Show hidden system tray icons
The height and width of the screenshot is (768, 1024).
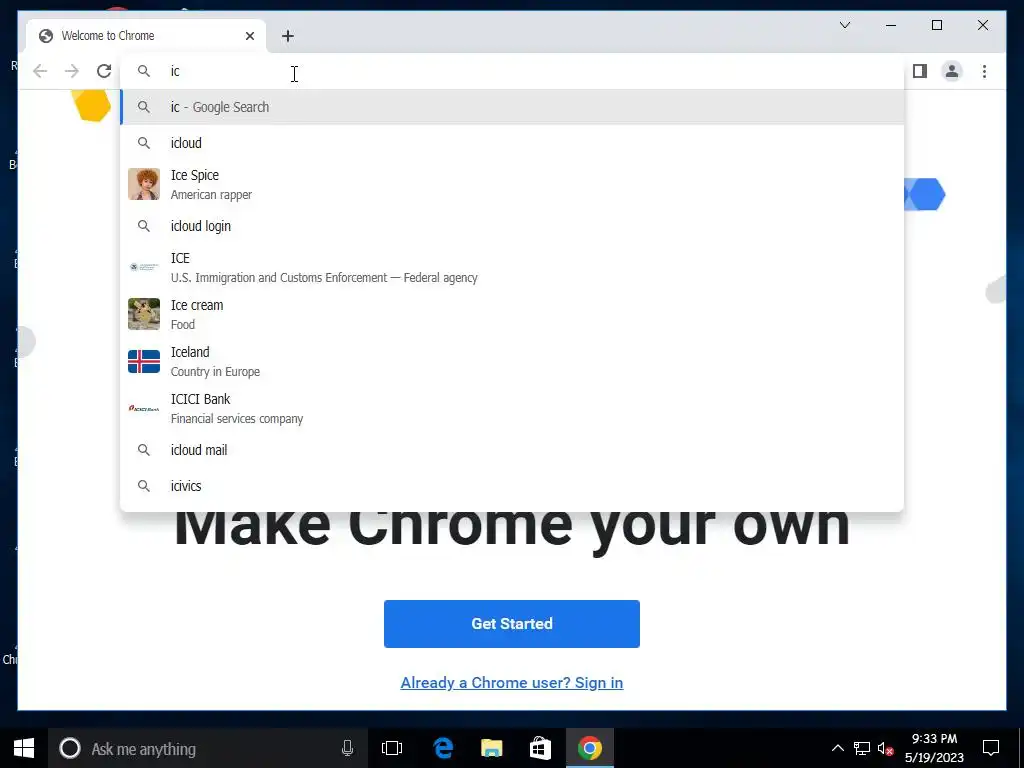pyautogui.click(x=837, y=748)
